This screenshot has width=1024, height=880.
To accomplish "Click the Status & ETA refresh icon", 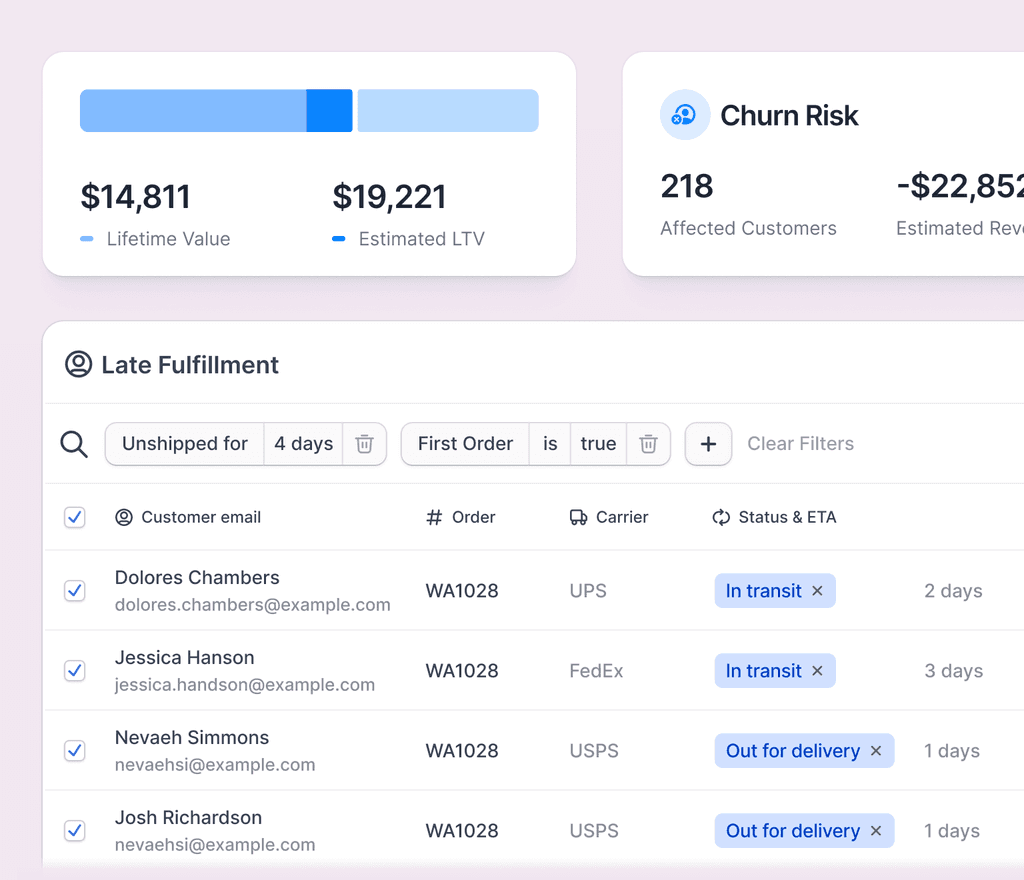I will [721, 518].
